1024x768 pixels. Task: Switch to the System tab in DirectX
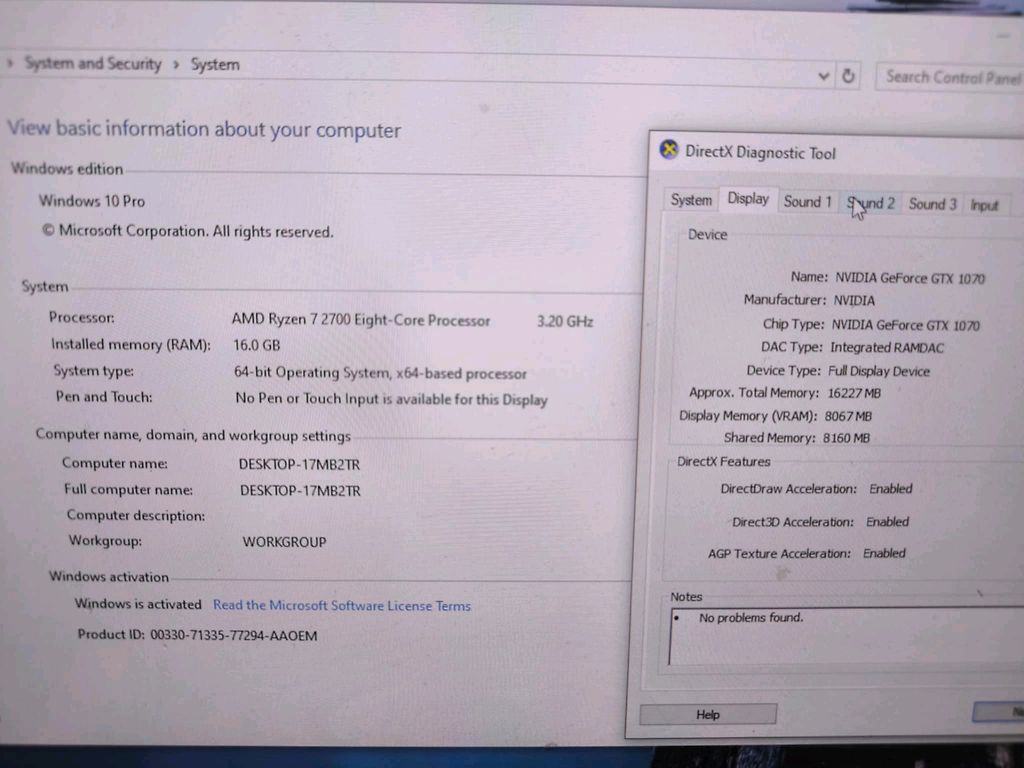[691, 200]
